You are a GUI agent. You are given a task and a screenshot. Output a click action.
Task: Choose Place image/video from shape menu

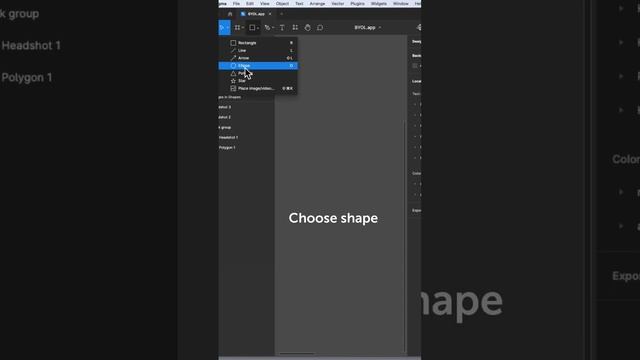(x=258, y=88)
